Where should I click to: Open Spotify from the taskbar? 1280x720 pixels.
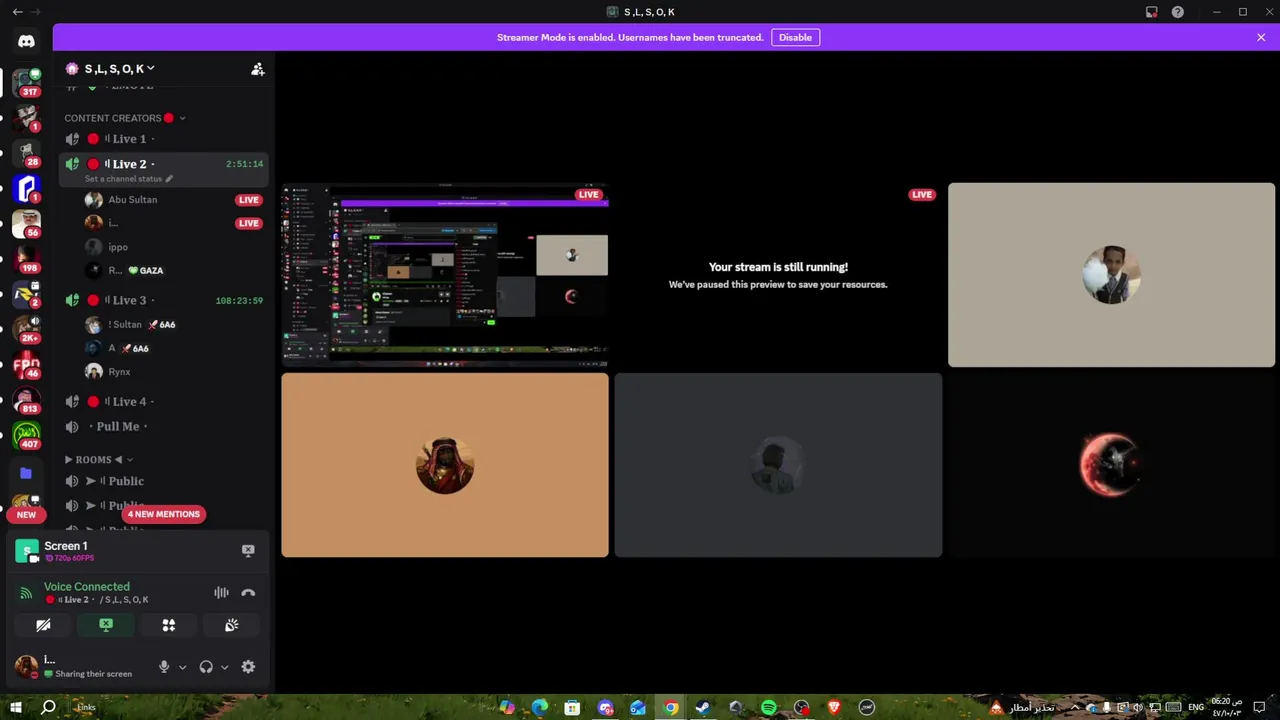pos(768,708)
